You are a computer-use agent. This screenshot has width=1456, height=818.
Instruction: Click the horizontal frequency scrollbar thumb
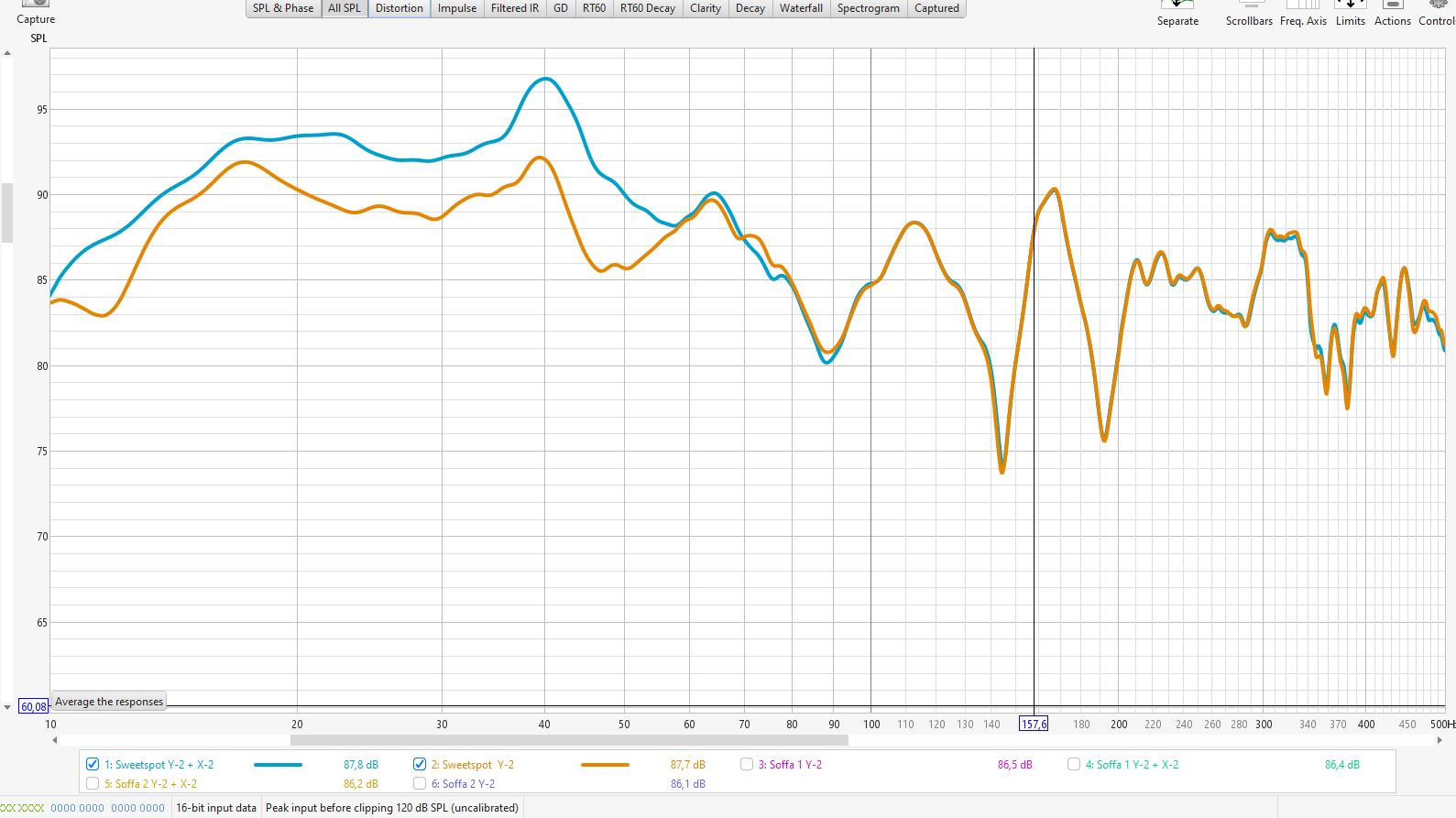pyautogui.click(x=569, y=740)
